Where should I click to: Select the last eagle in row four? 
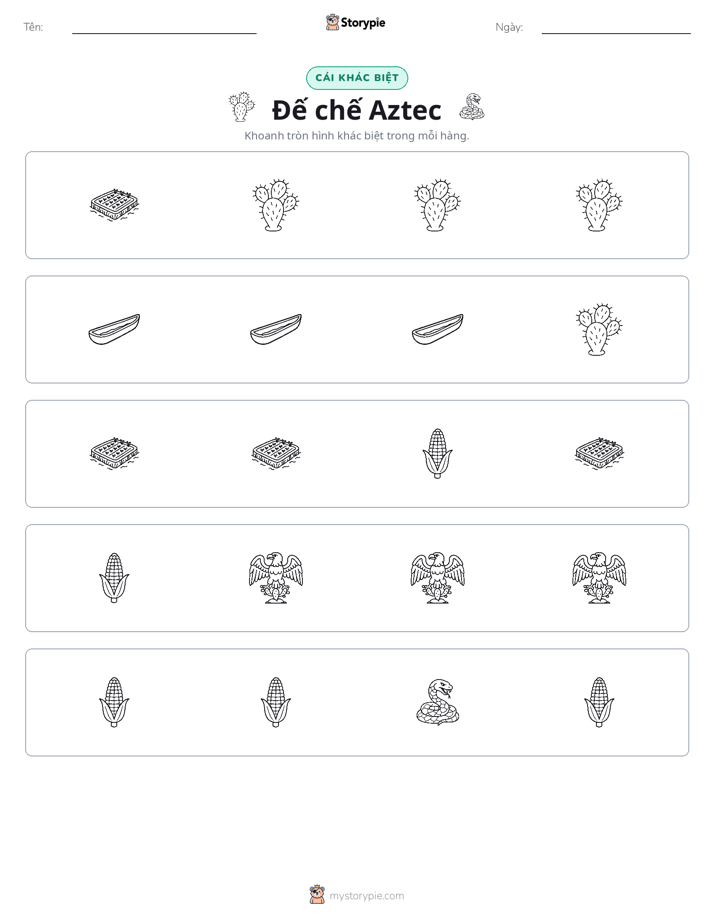pyautogui.click(x=599, y=578)
